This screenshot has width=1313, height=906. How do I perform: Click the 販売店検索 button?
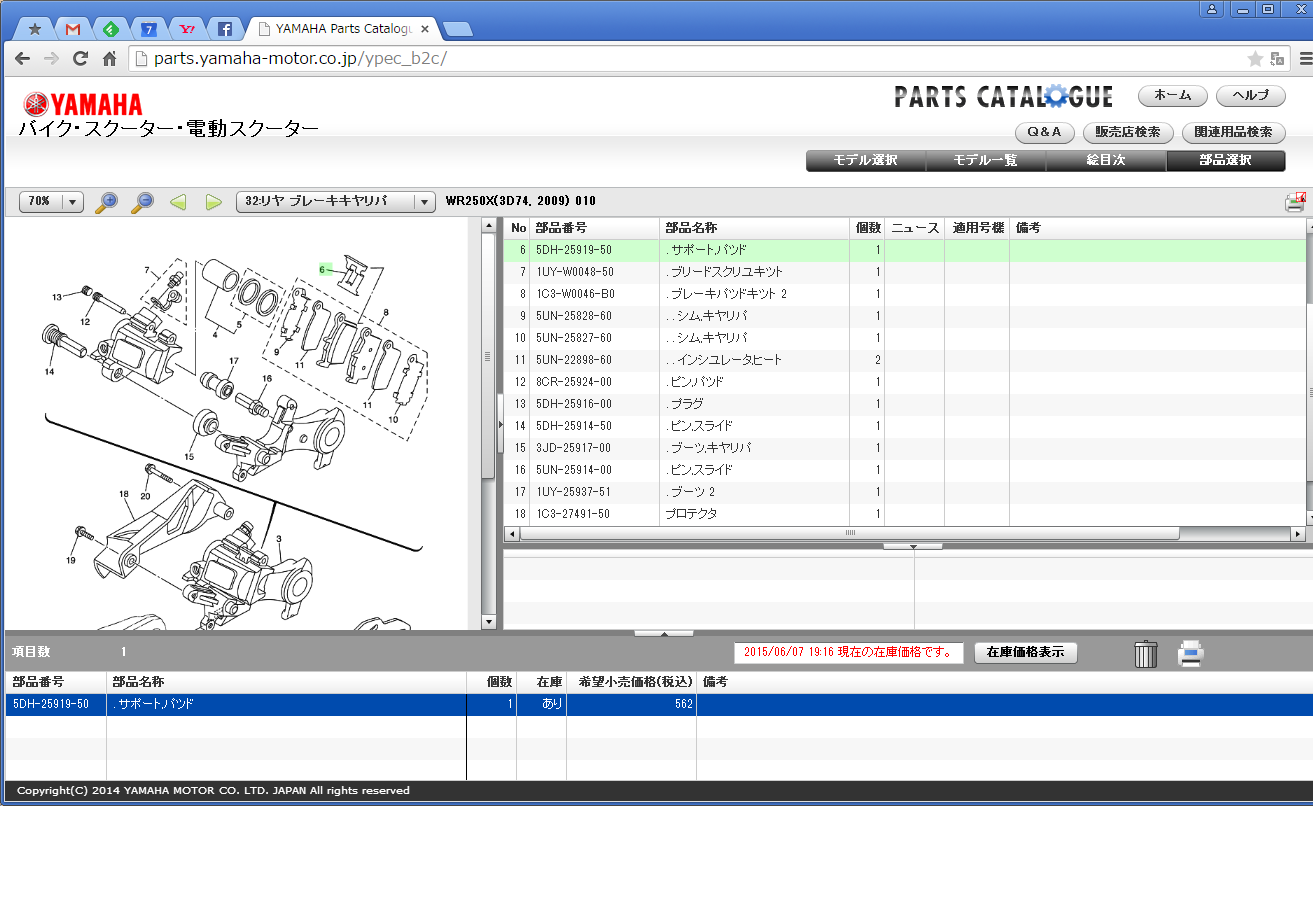pyautogui.click(x=1128, y=132)
